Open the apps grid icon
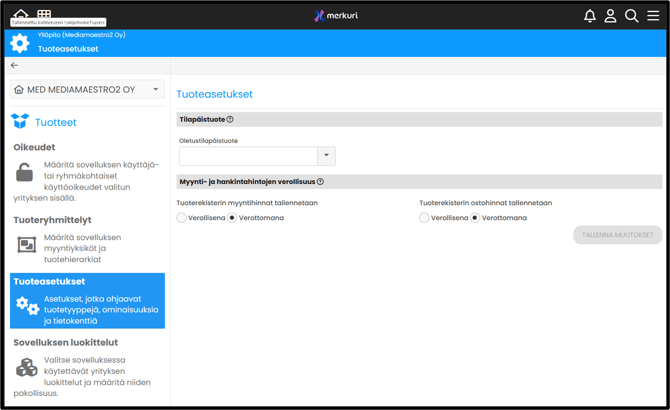The height and width of the screenshot is (410, 670). [x=44, y=13]
